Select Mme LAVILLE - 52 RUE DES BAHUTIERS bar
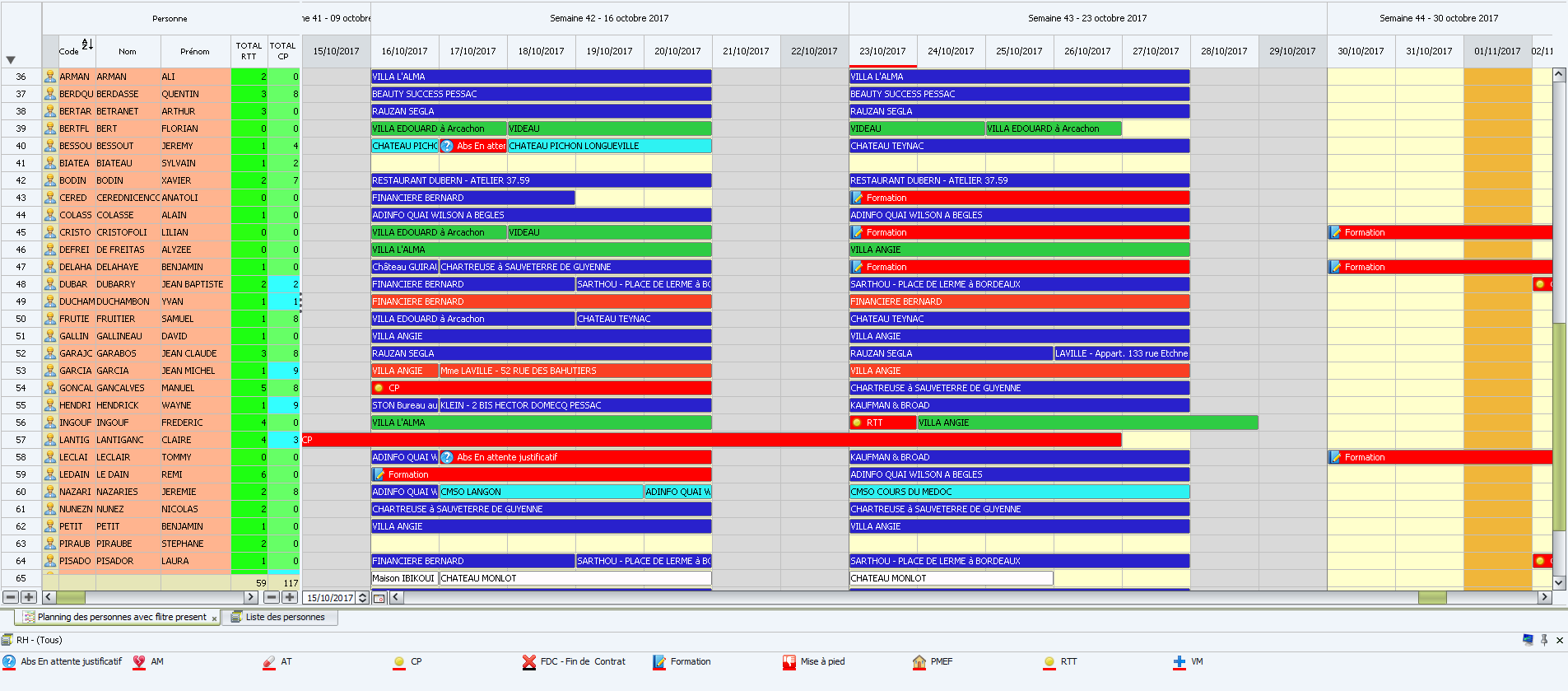1568x691 pixels. (x=575, y=371)
